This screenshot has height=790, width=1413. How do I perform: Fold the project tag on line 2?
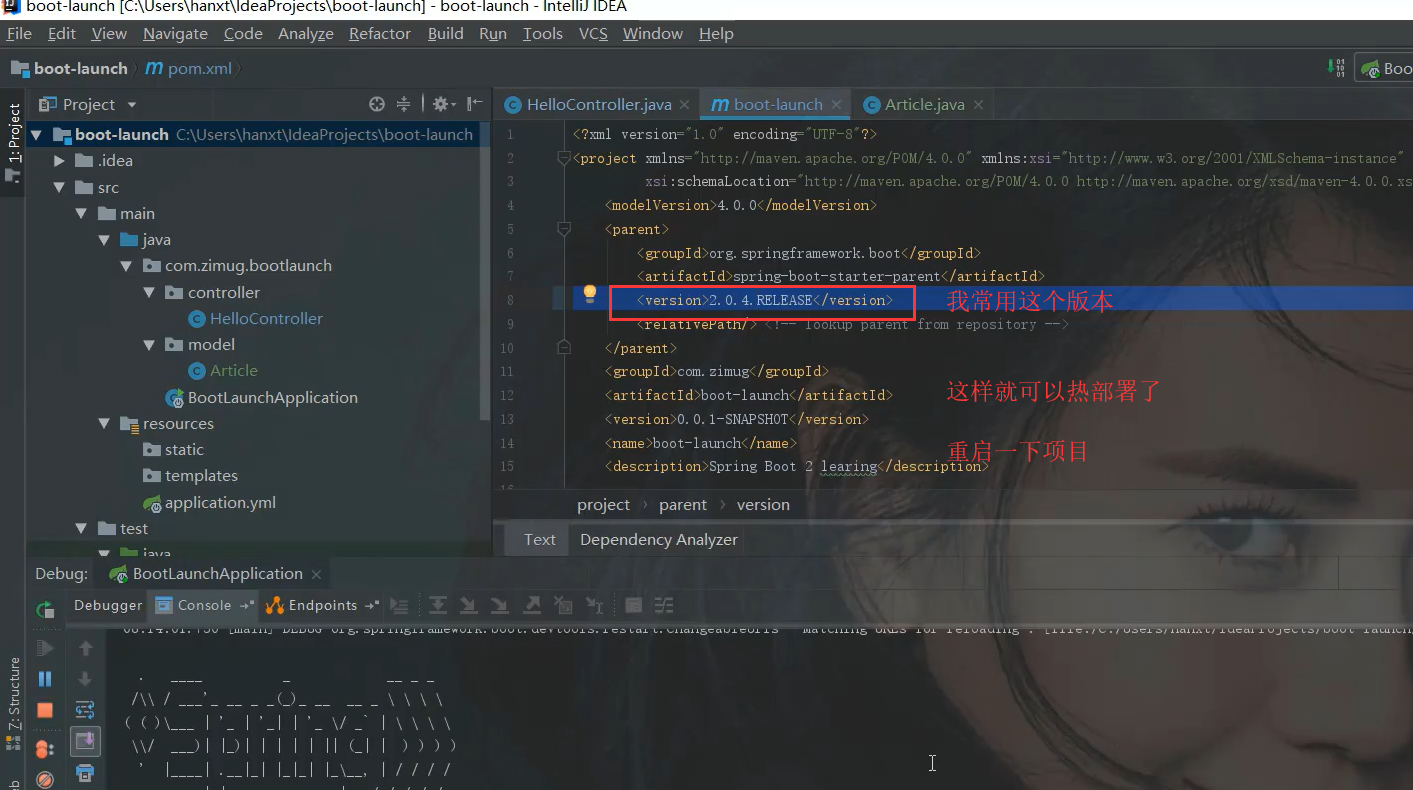[x=563, y=158]
